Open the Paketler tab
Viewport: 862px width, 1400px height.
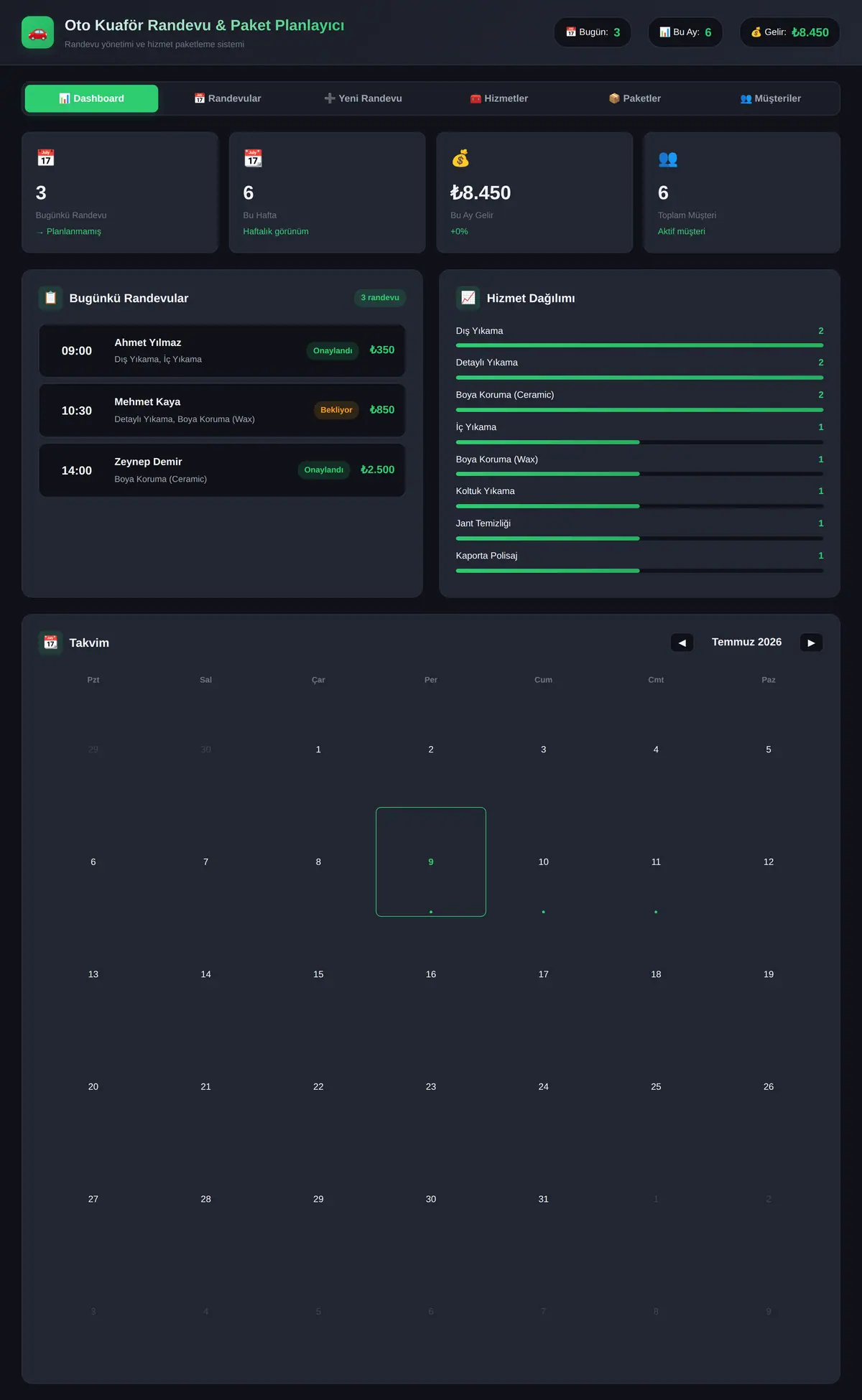[x=635, y=98]
